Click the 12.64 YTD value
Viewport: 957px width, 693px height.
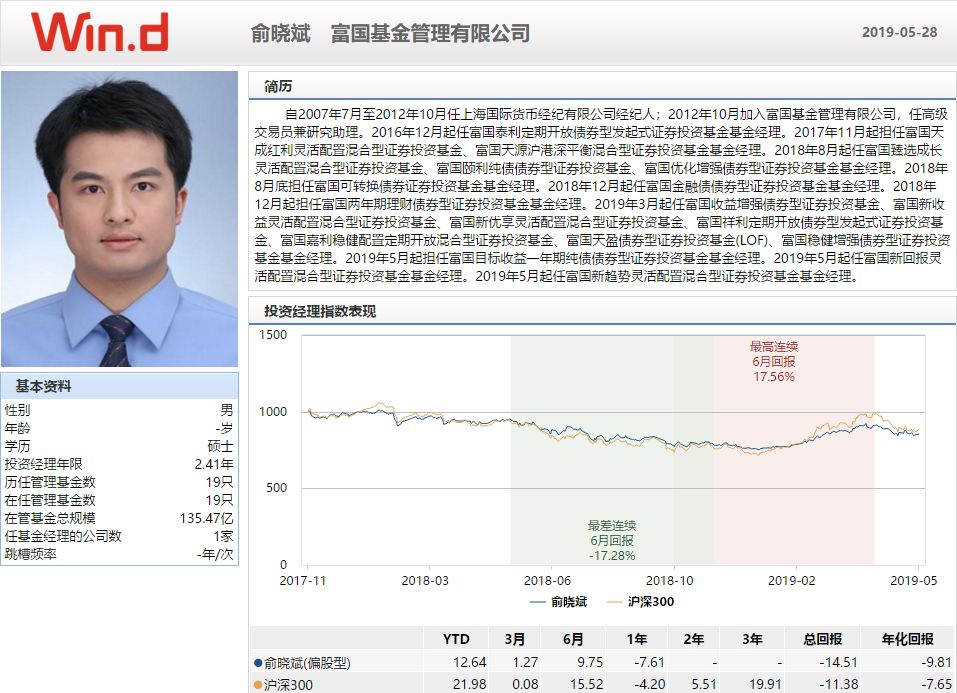(x=470, y=662)
